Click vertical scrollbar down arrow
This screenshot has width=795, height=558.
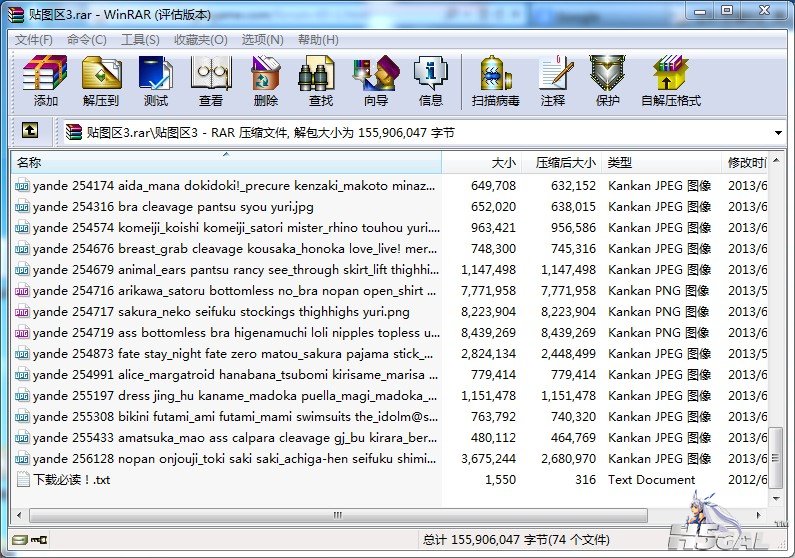(x=776, y=499)
